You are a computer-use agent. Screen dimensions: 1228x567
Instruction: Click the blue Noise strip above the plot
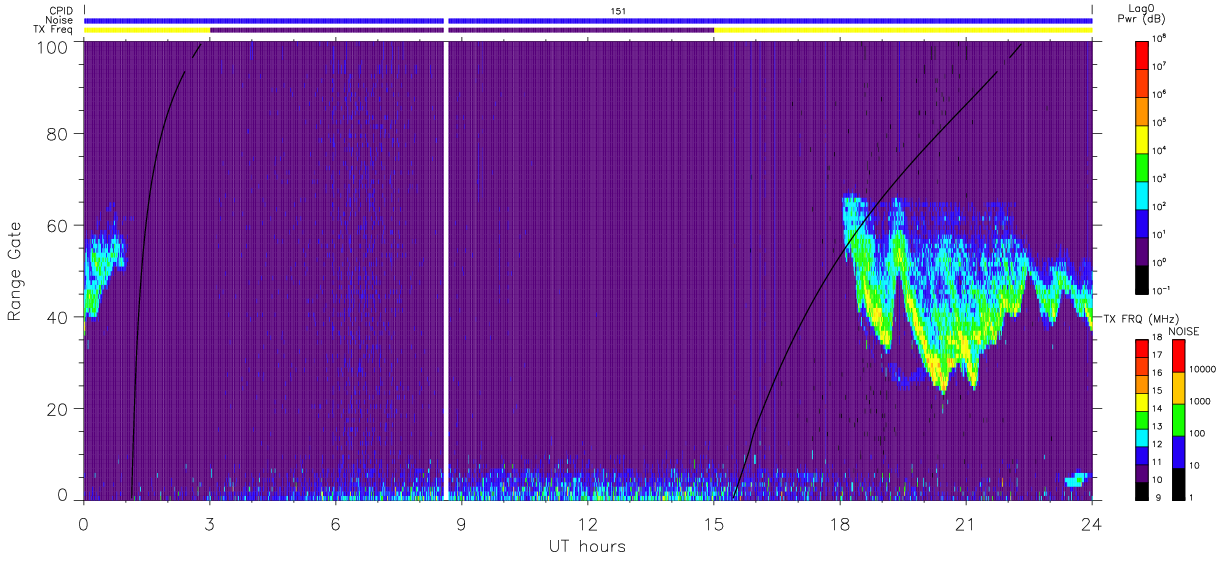(588, 20)
